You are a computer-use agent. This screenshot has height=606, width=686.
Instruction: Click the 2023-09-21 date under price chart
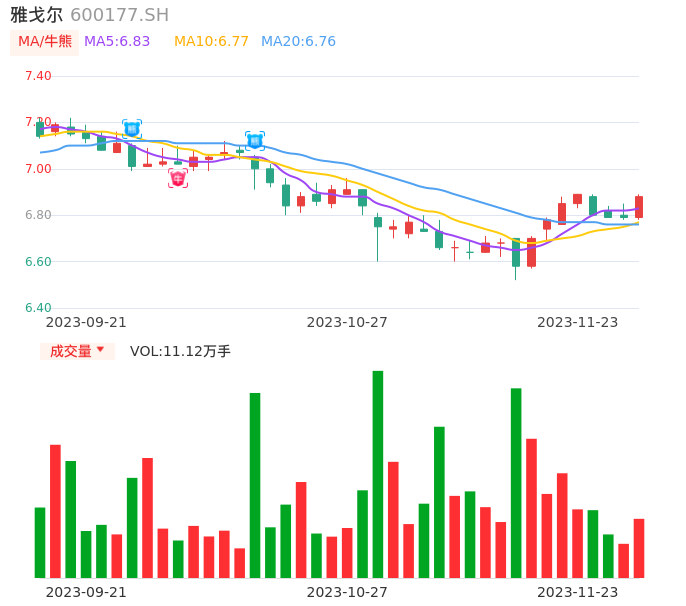click(87, 322)
